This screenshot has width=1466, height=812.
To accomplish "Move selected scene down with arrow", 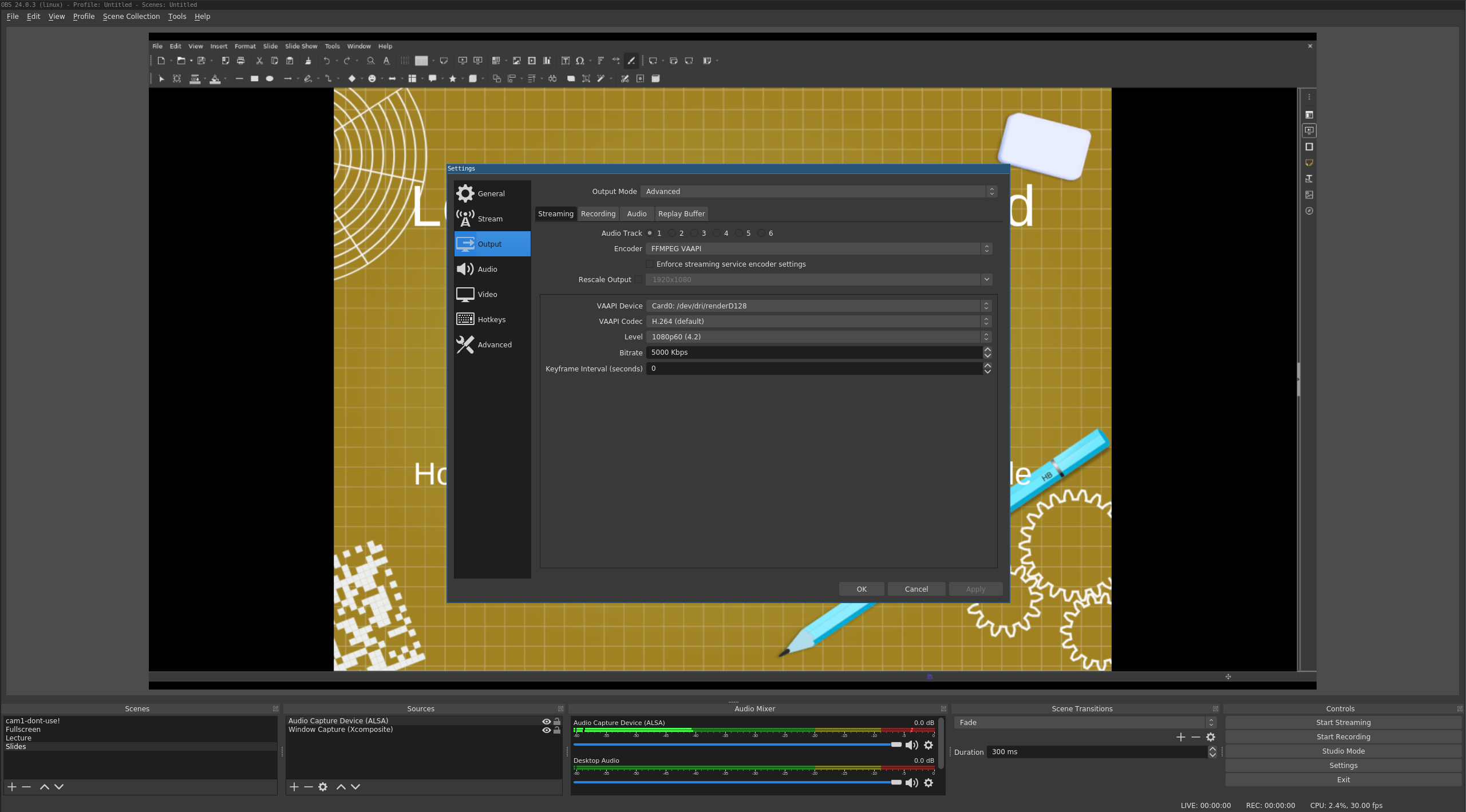I will coord(59,787).
